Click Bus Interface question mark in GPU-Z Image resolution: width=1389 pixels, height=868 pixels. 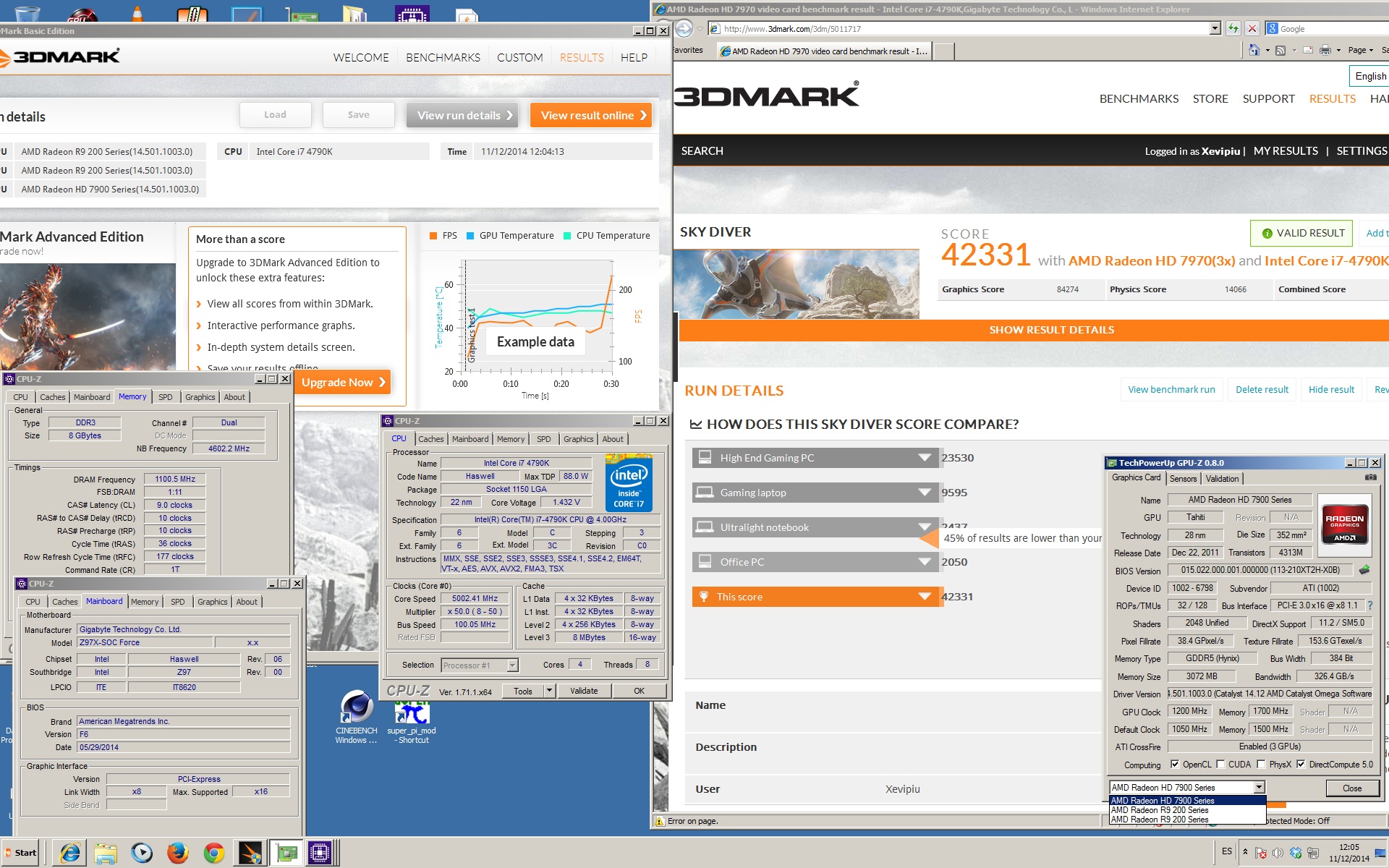(x=1369, y=605)
